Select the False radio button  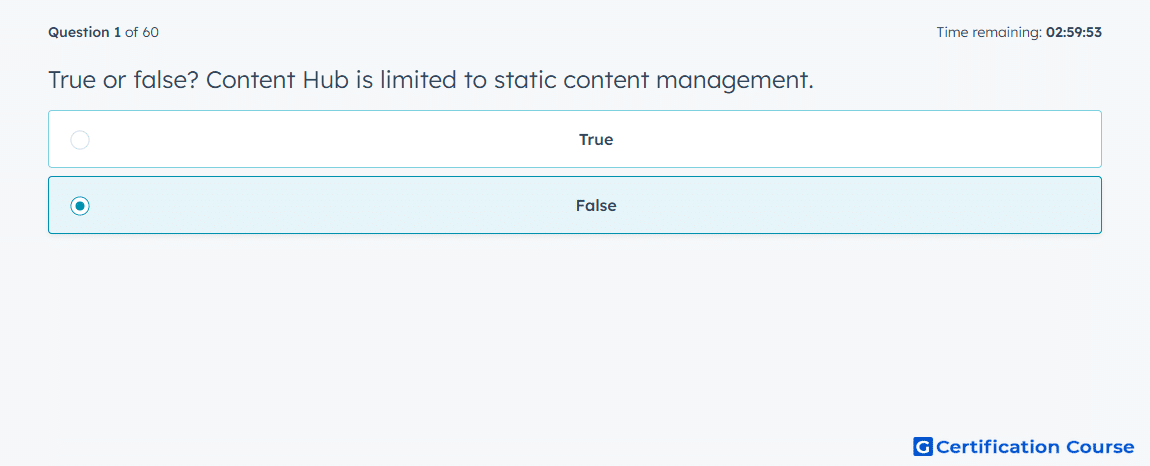point(80,206)
